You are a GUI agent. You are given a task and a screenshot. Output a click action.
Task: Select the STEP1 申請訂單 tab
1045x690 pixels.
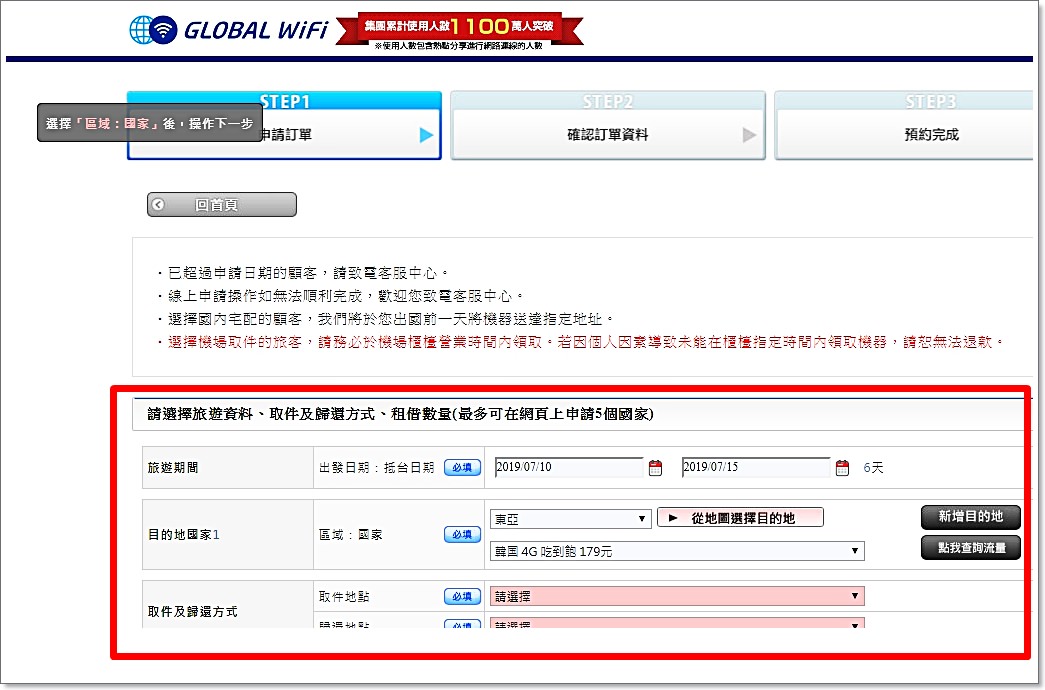285,125
